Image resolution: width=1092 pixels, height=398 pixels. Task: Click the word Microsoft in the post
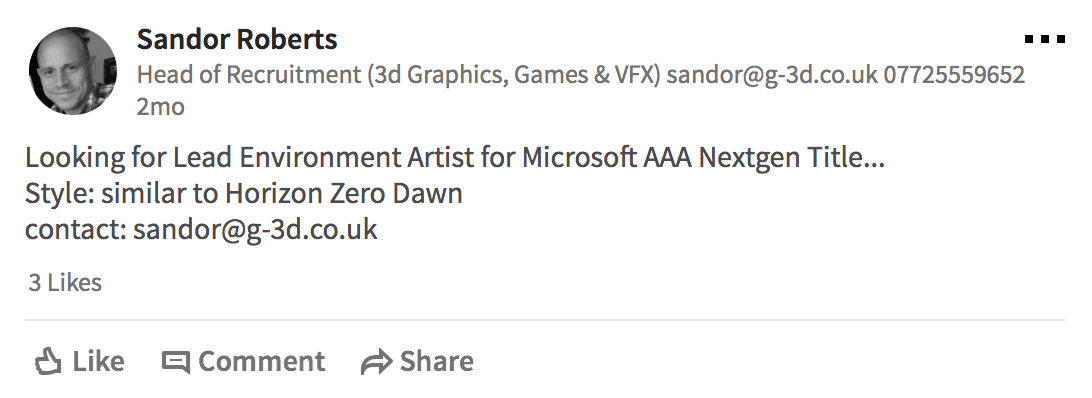pyautogui.click(x=579, y=158)
